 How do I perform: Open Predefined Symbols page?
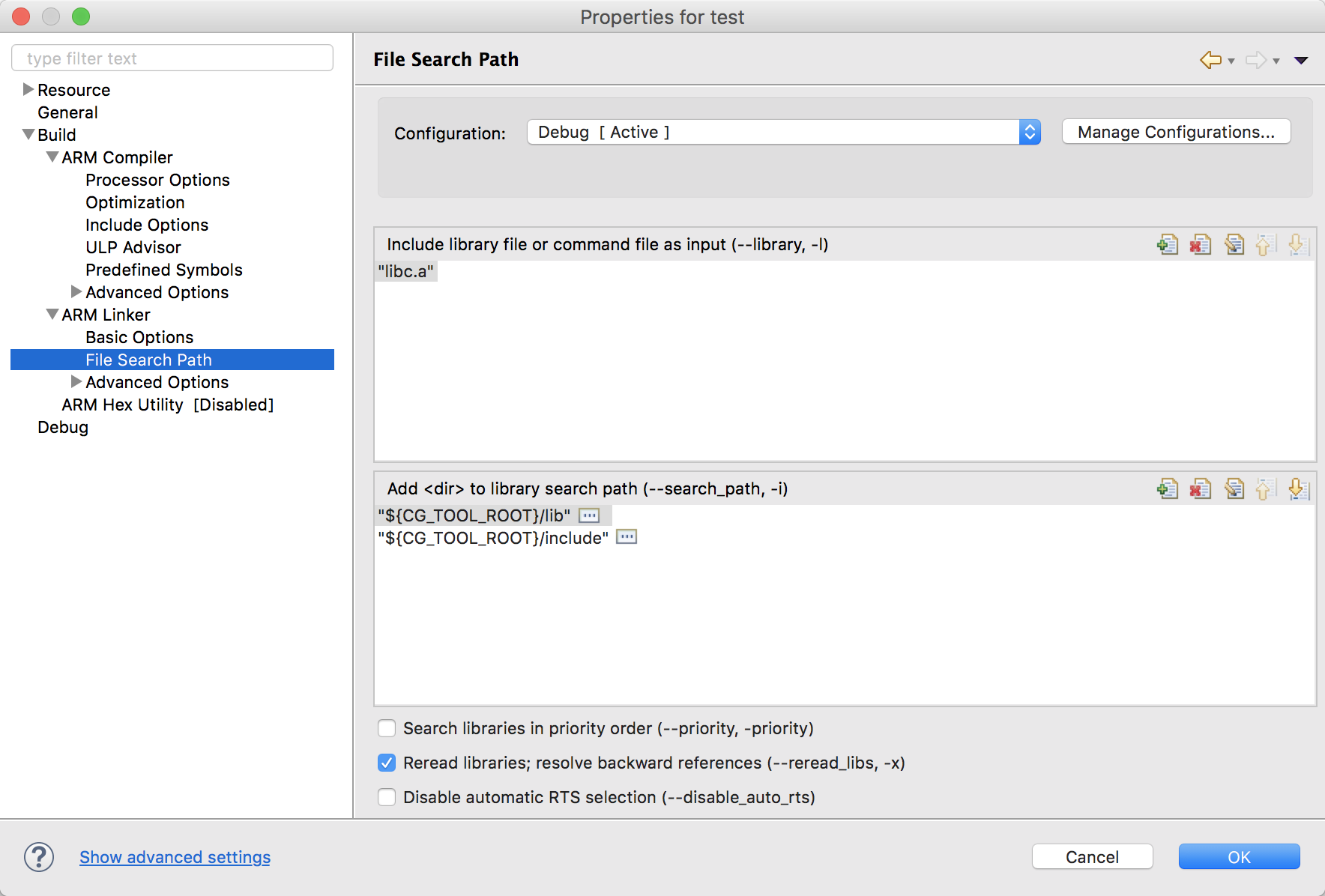coord(164,270)
